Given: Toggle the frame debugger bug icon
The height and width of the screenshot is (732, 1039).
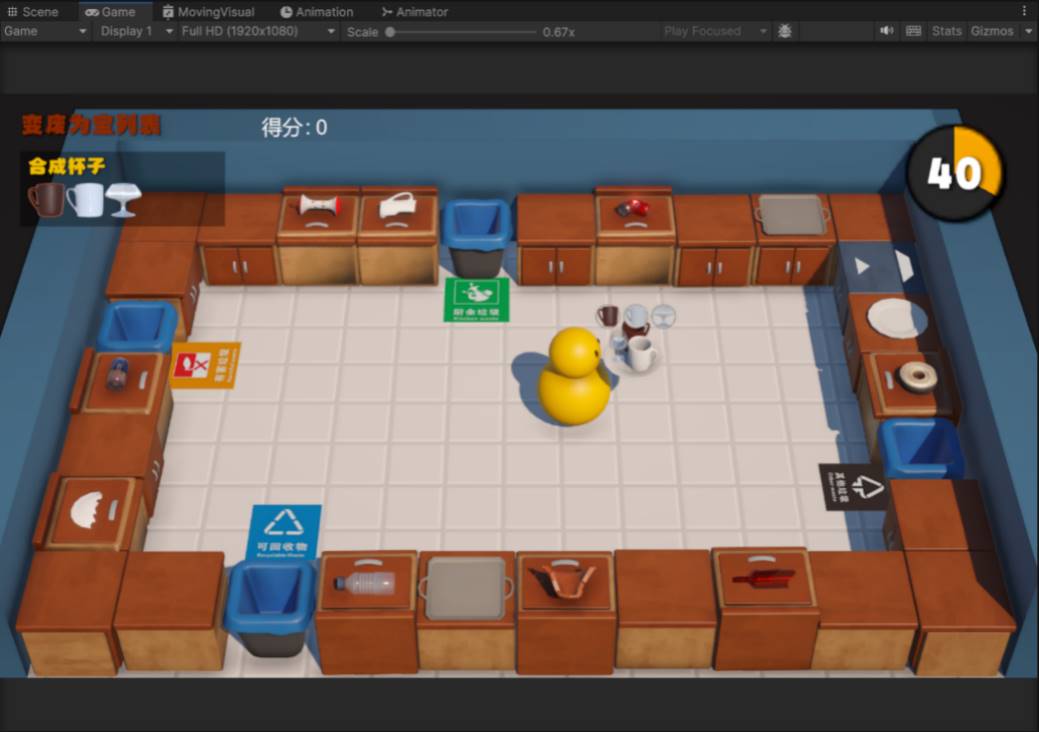Looking at the screenshot, I should coord(785,31).
